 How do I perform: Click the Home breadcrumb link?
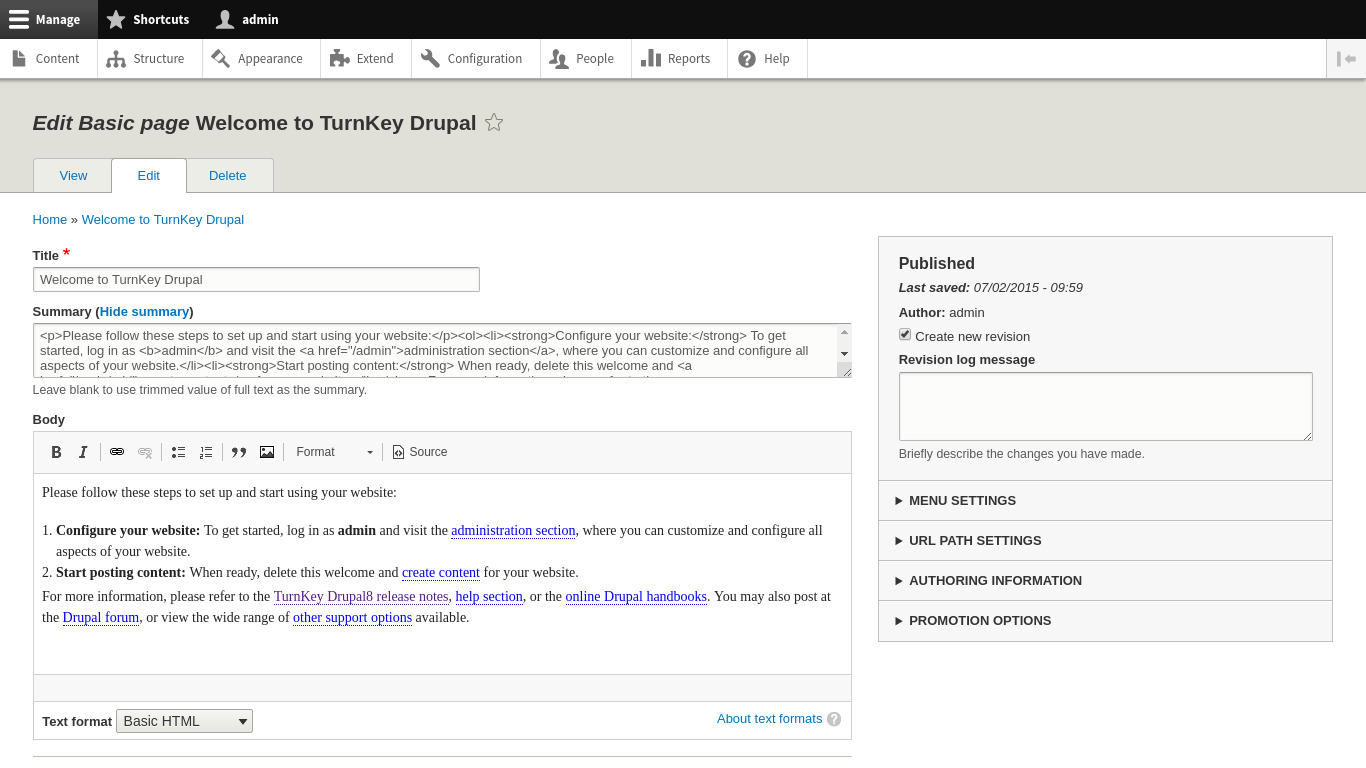coord(50,219)
